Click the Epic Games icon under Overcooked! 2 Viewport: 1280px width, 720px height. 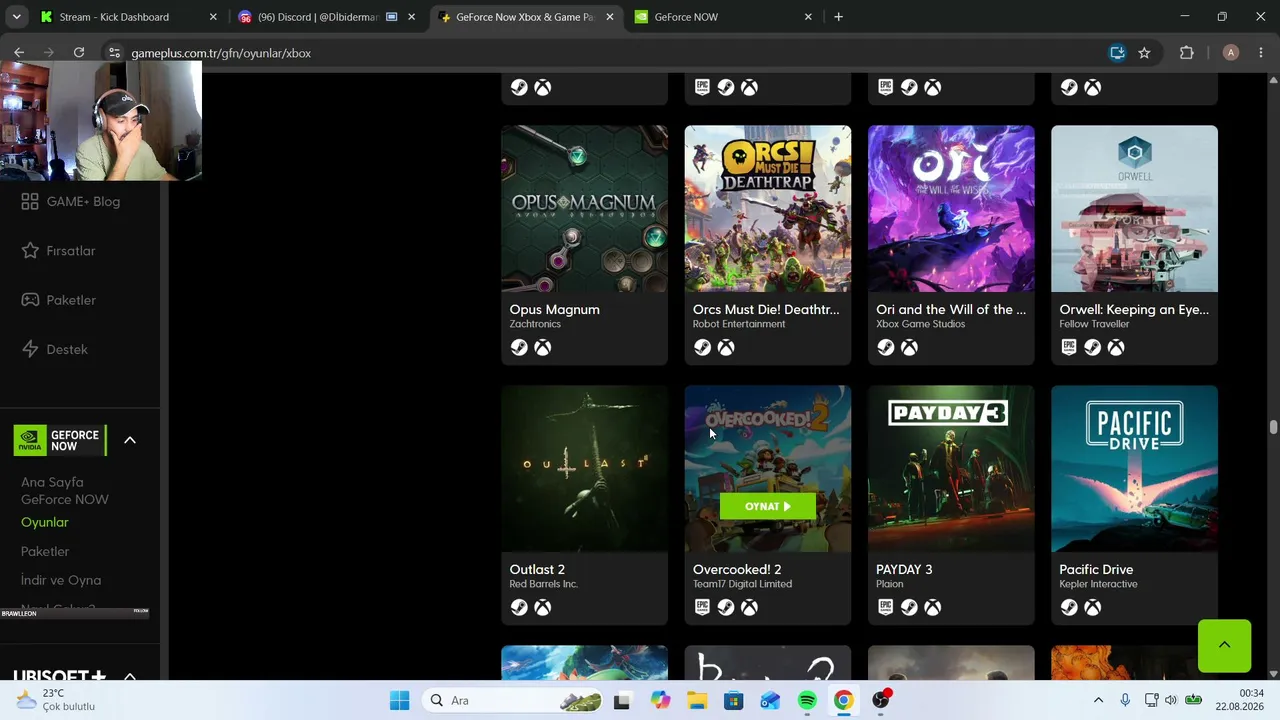coord(702,607)
